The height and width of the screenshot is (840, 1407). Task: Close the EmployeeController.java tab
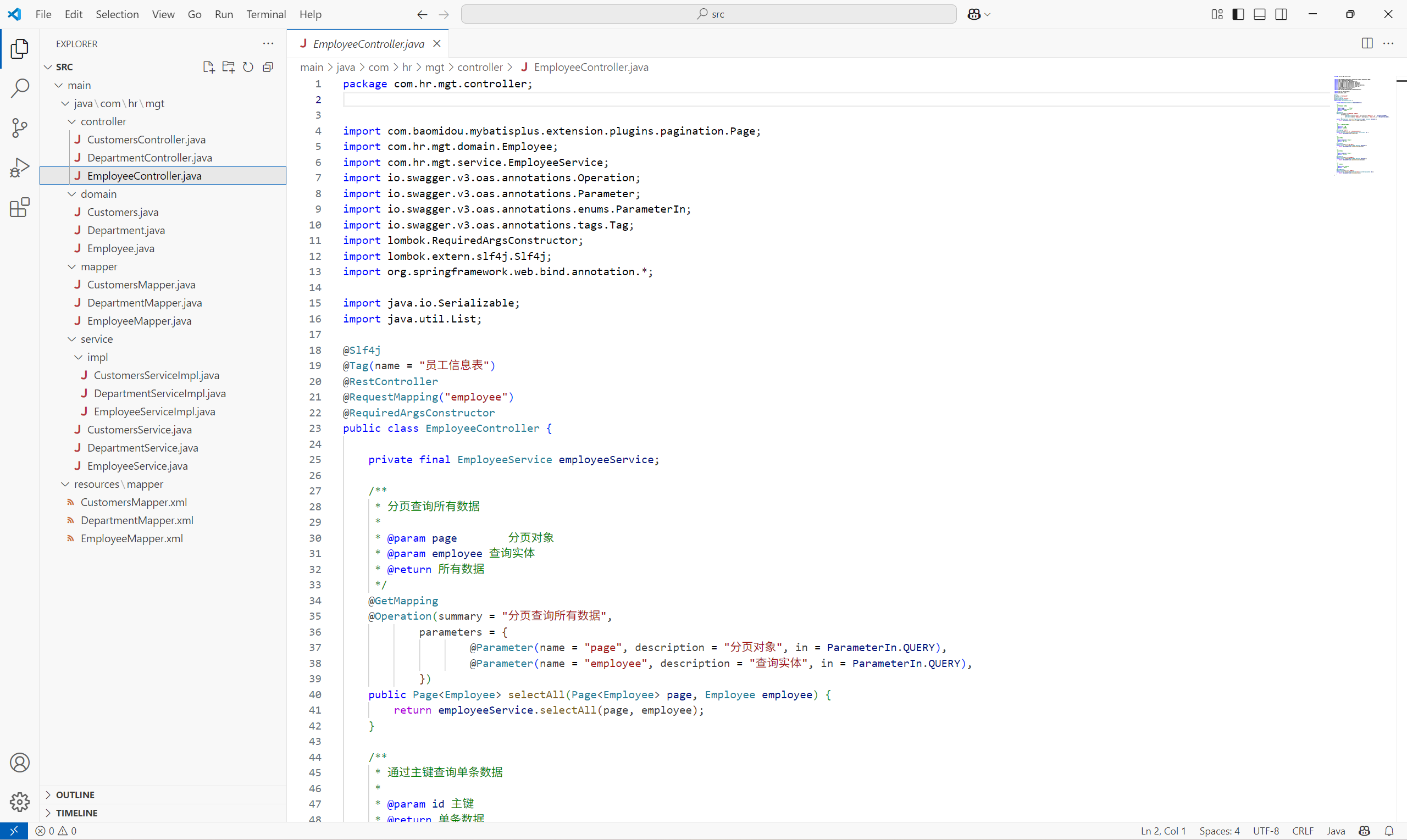click(x=436, y=43)
